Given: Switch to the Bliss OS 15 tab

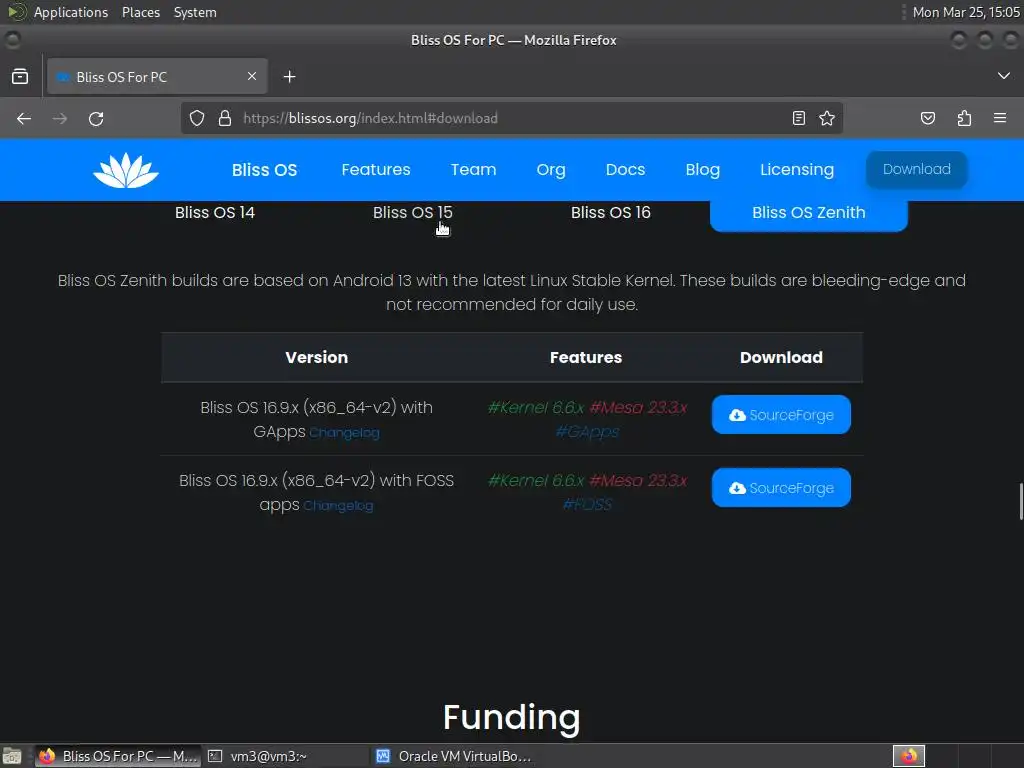Looking at the screenshot, I should [413, 212].
